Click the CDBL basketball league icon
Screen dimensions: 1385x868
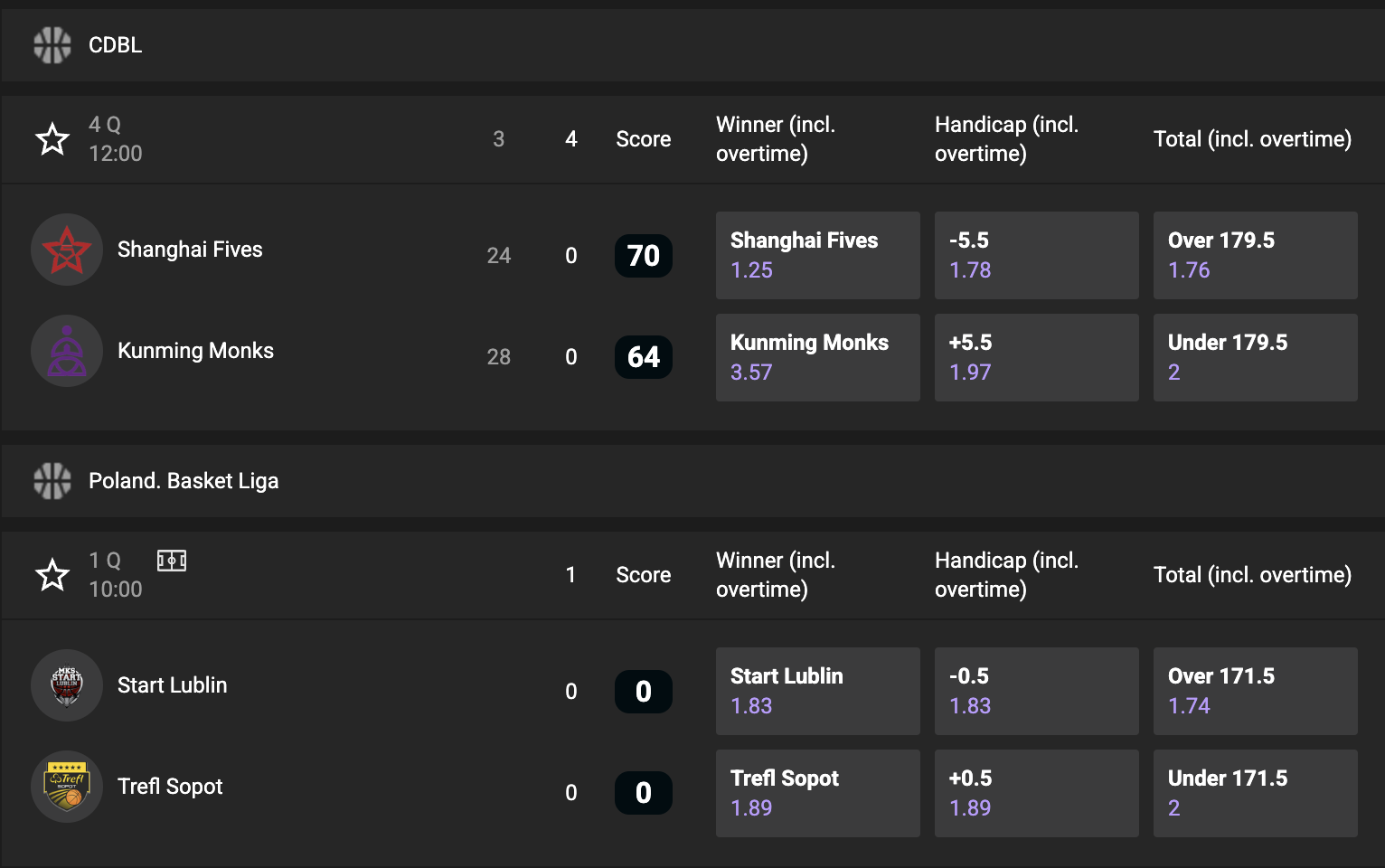click(x=52, y=45)
